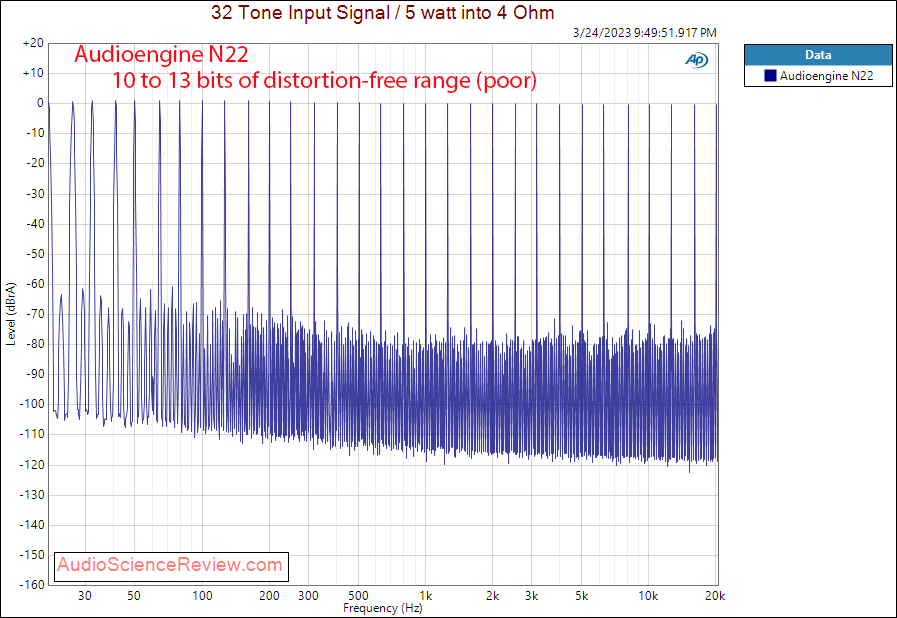This screenshot has height=618, width=897.
Task: Click the -120 level axis tick label
Action: (x=32, y=465)
